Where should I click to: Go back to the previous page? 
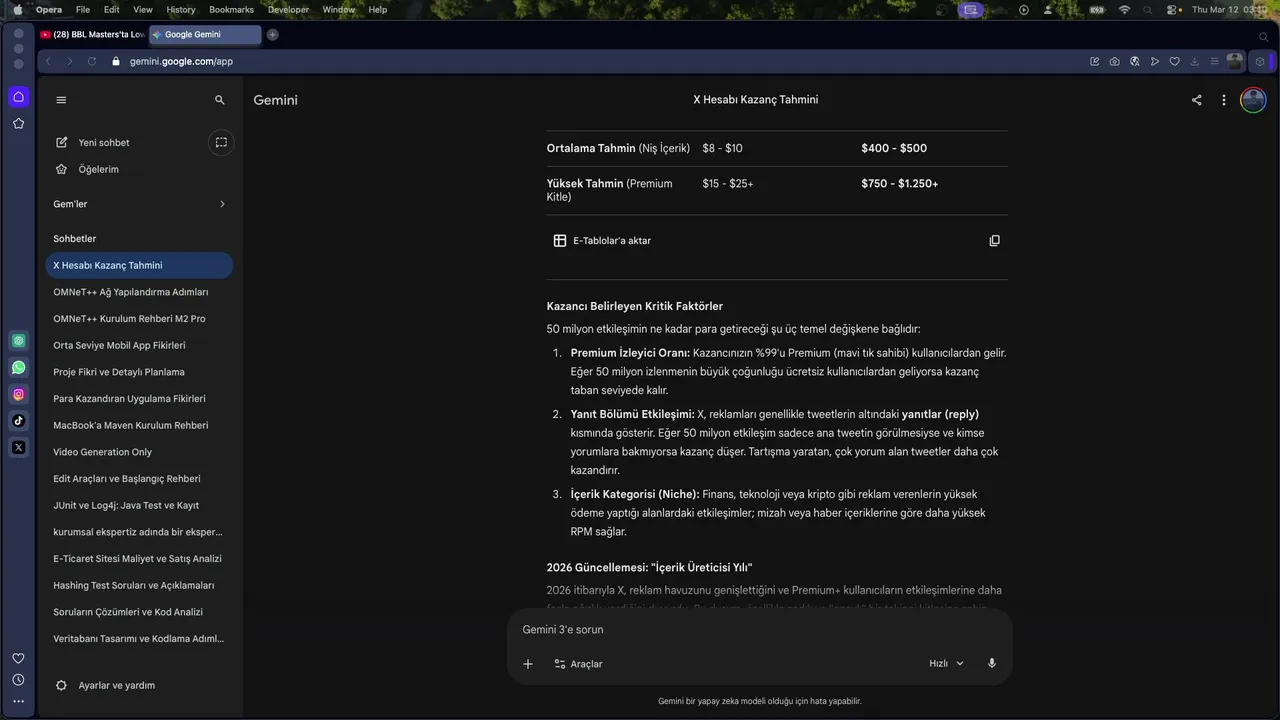coord(48,61)
